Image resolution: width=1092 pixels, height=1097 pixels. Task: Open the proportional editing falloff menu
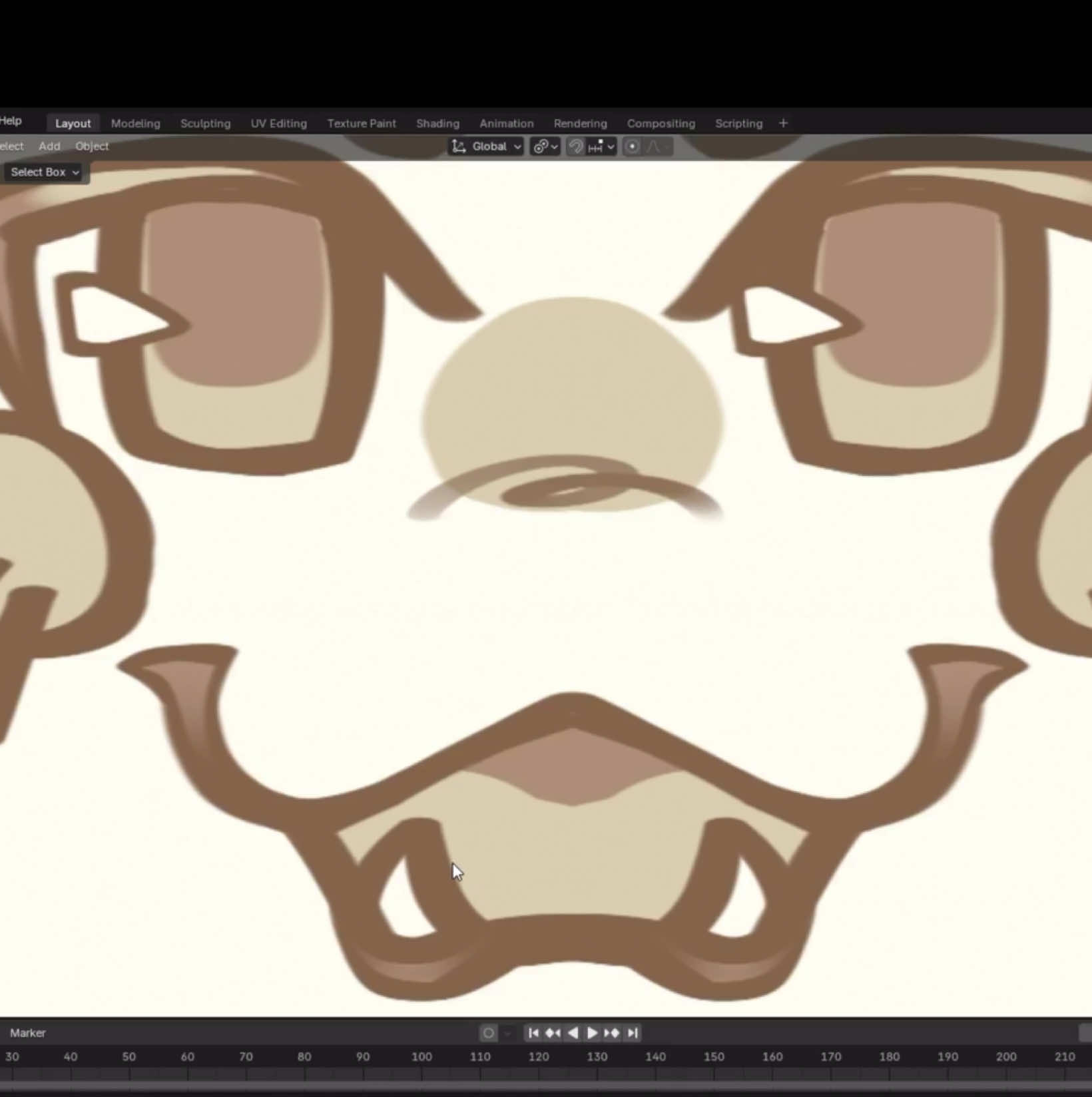pyautogui.click(x=658, y=146)
